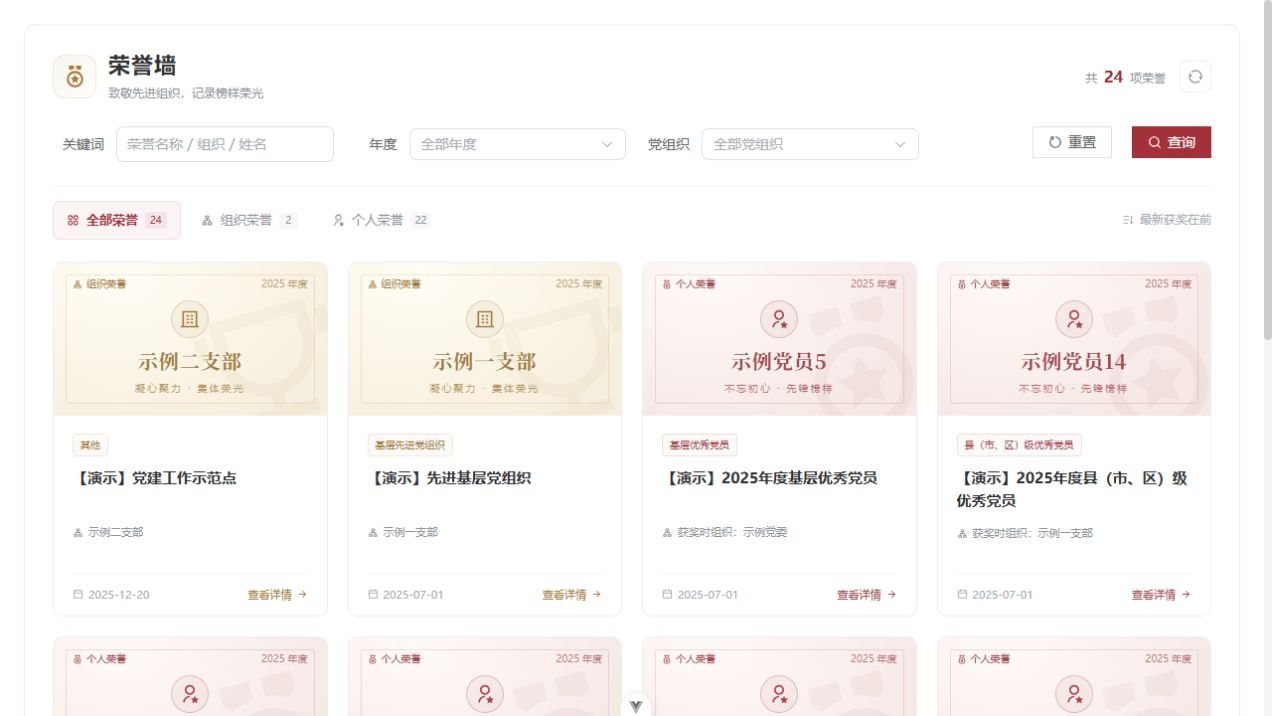Click the 个人荣誉 badge on 示例党员5 card
The height and width of the screenshot is (716, 1272).
(x=689, y=284)
